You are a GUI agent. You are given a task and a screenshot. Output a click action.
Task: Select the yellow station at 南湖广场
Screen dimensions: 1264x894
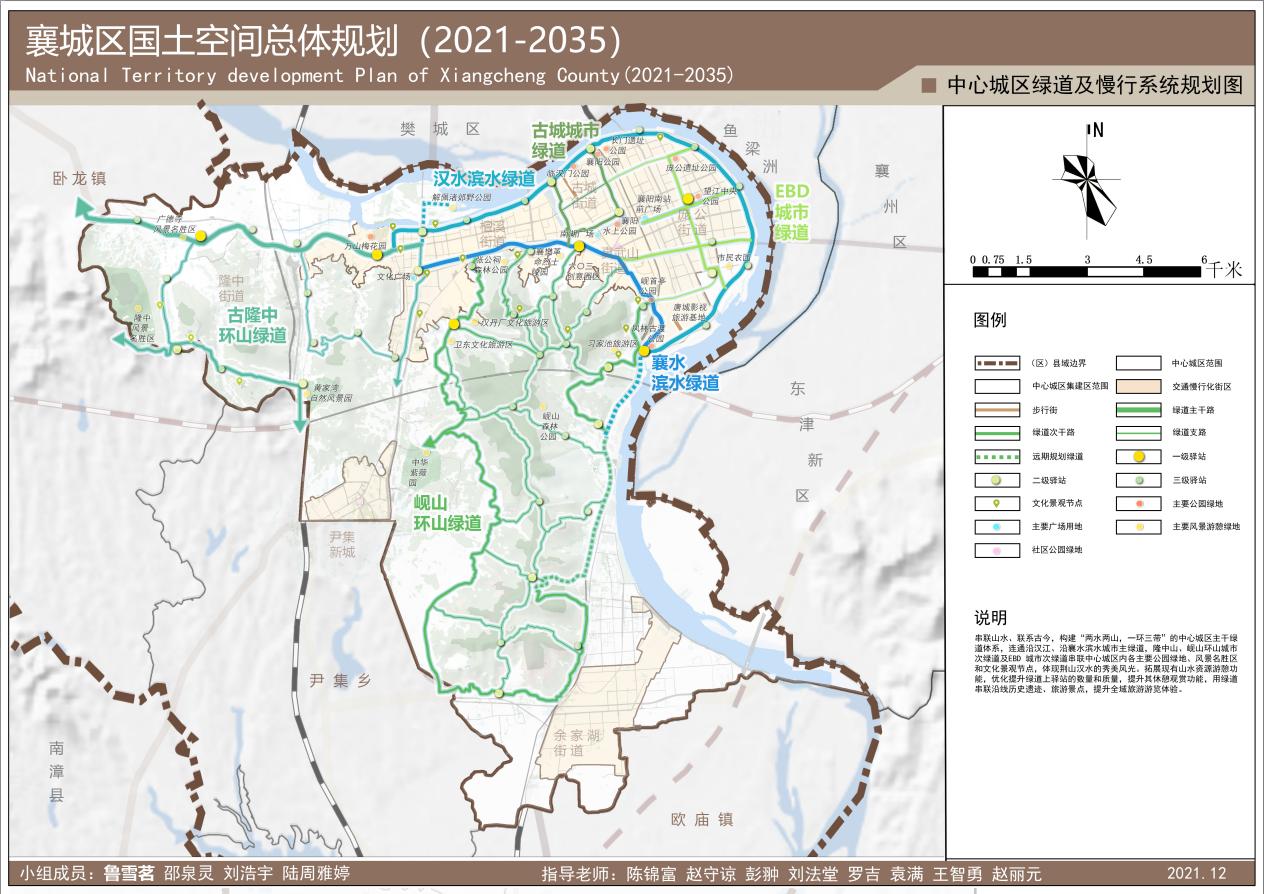point(579,245)
